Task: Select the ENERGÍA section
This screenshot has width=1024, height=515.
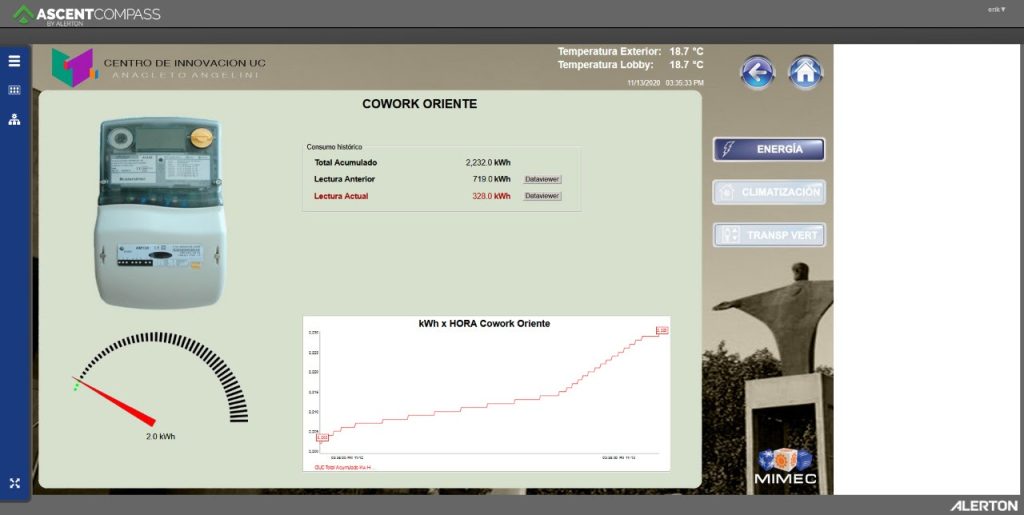Action: [768, 149]
